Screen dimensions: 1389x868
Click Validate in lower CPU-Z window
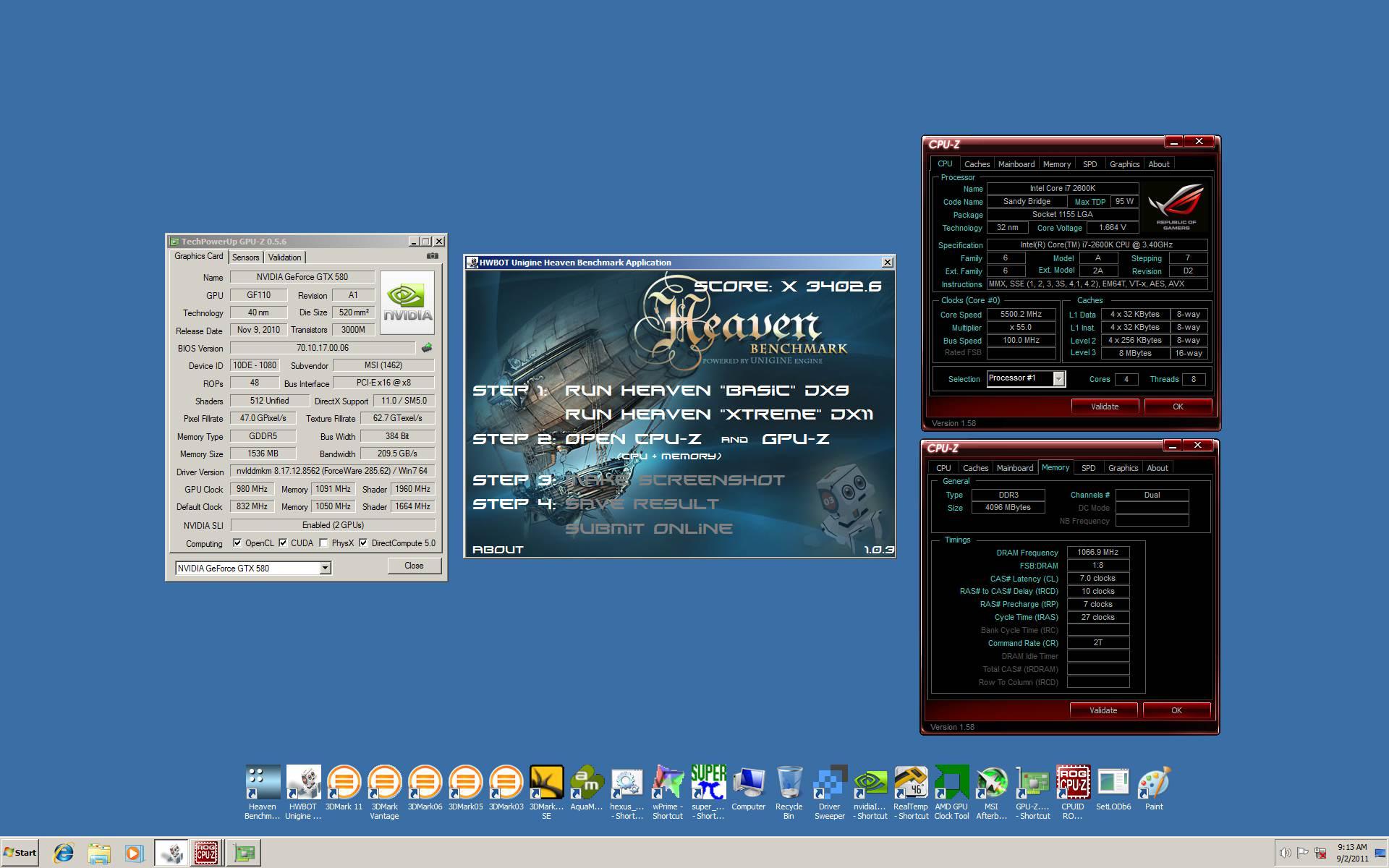1103,710
